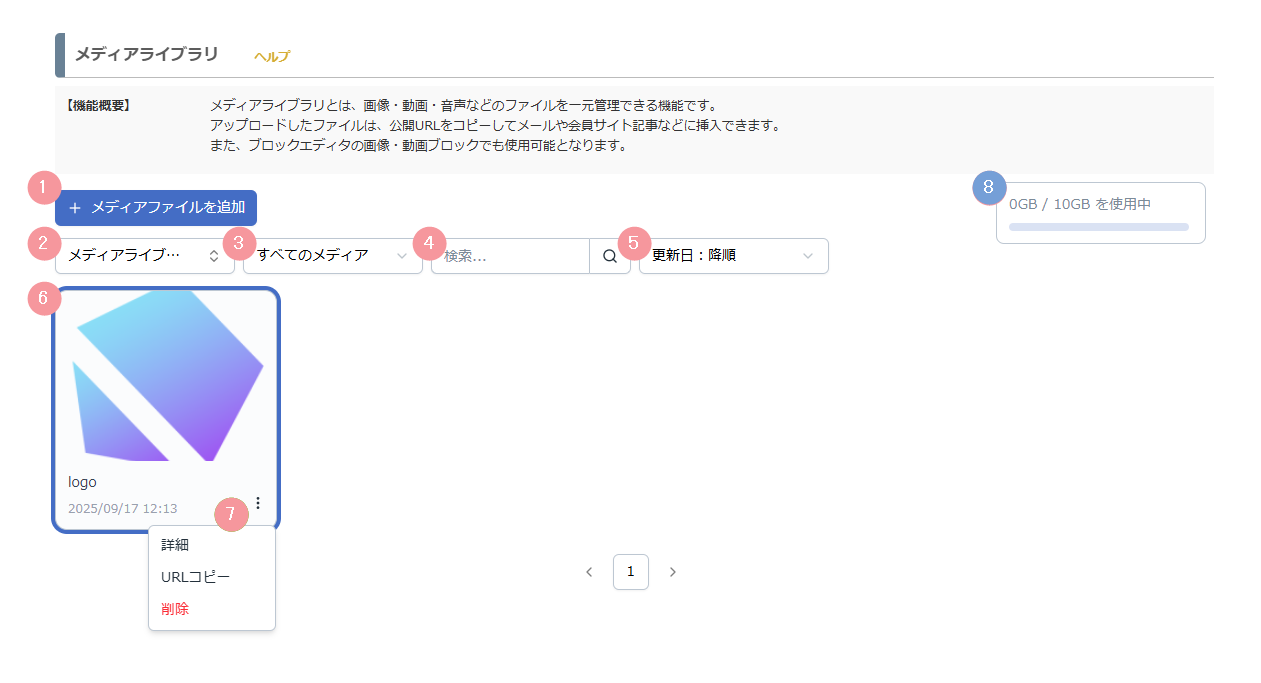
Task: Choose the red 削除 menu entry
Action: pyautogui.click(x=175, y=609)
